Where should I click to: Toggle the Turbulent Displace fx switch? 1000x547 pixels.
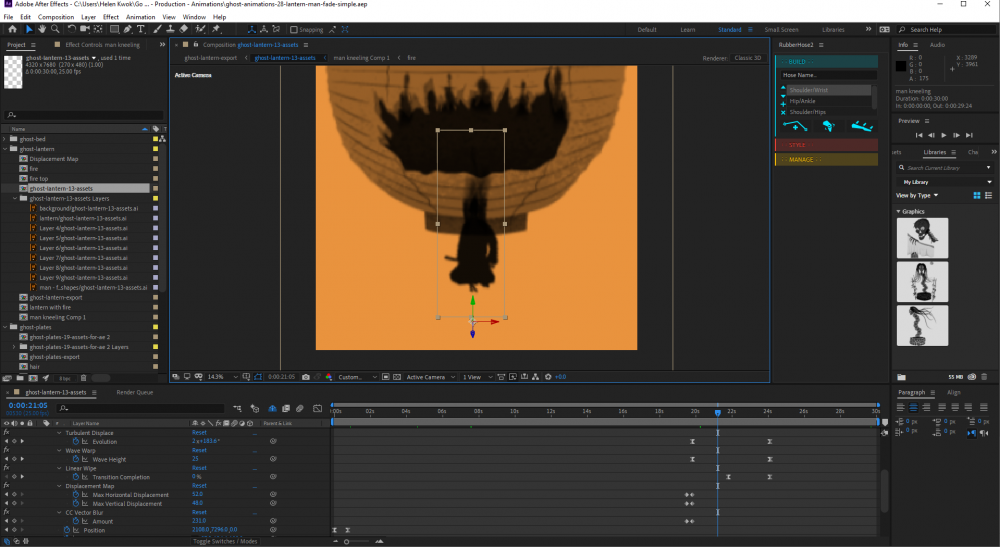pyautogui.click(x=7, y=432)
